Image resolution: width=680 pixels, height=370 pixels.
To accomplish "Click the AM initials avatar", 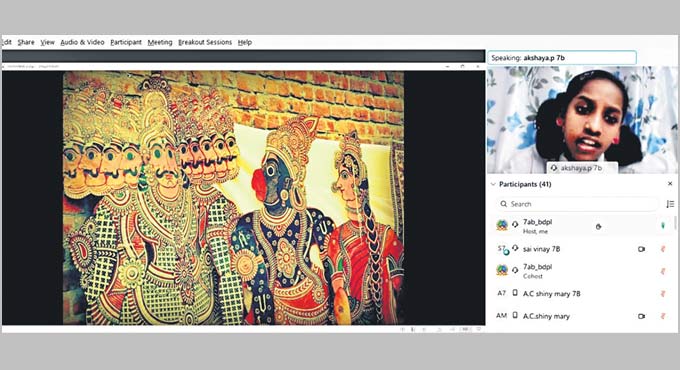I will pyautogui.click(x=501, y=316).
